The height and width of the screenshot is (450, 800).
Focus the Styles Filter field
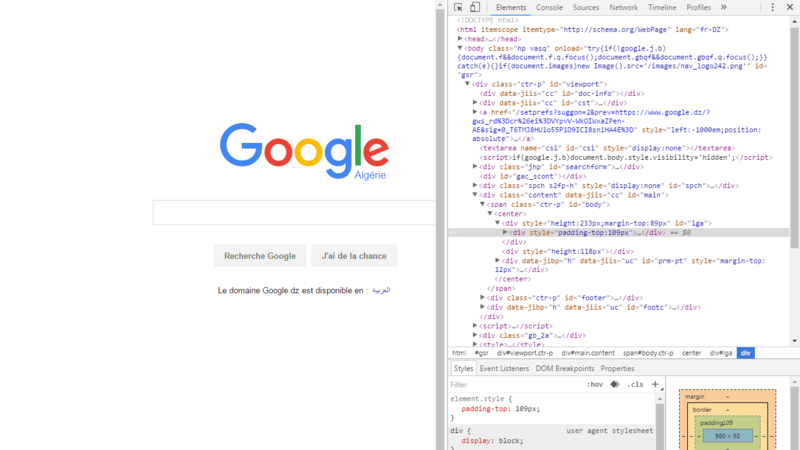[x=515, y=384]
